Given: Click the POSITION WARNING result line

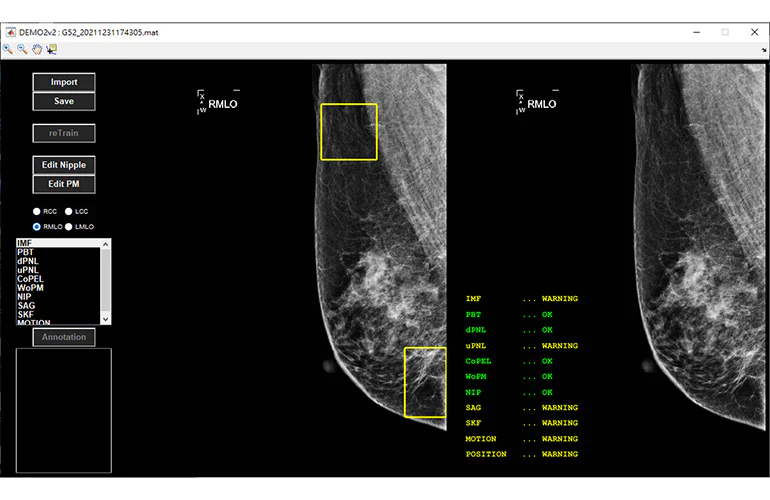Looking at the screenshot, I should [522, 454].
